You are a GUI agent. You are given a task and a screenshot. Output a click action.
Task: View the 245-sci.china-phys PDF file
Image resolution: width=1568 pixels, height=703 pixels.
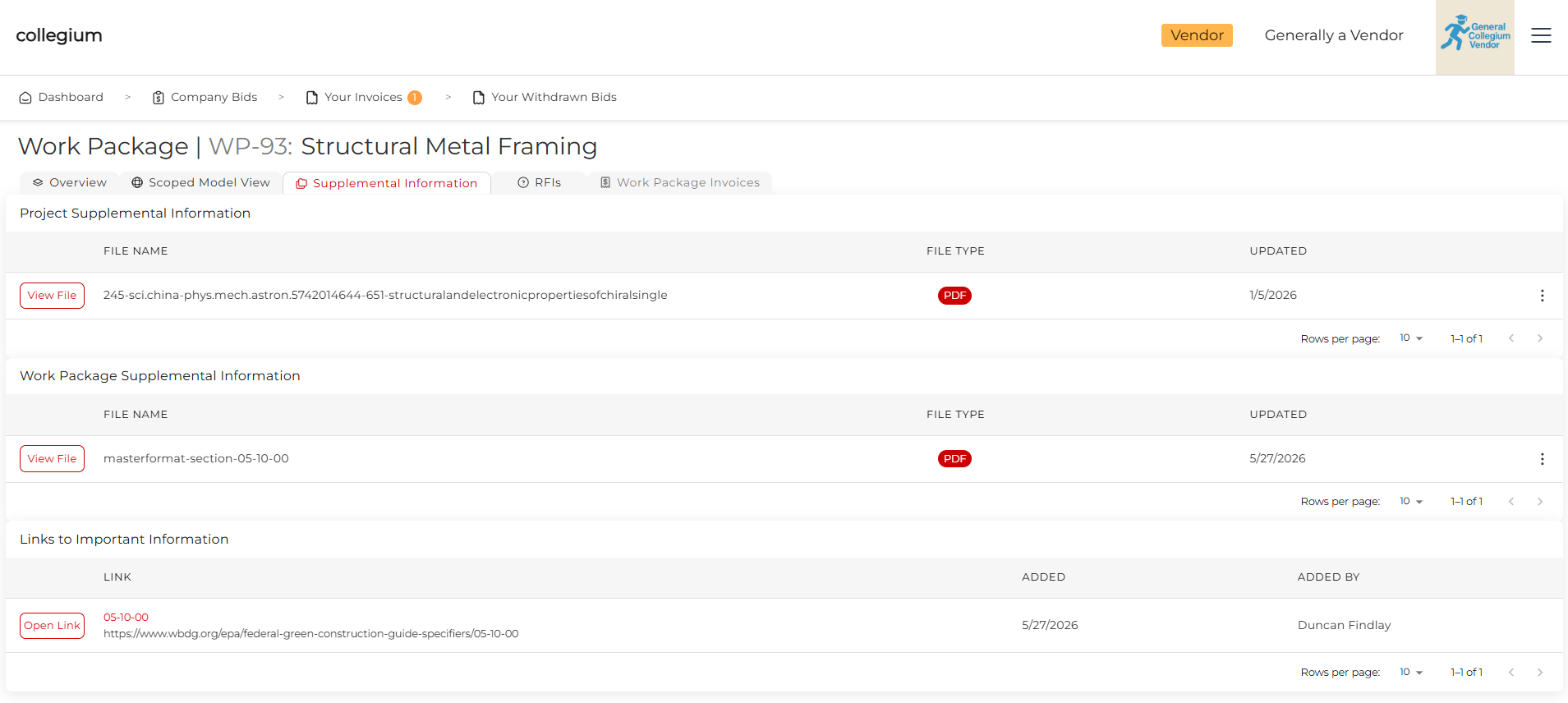pos(52,296)
